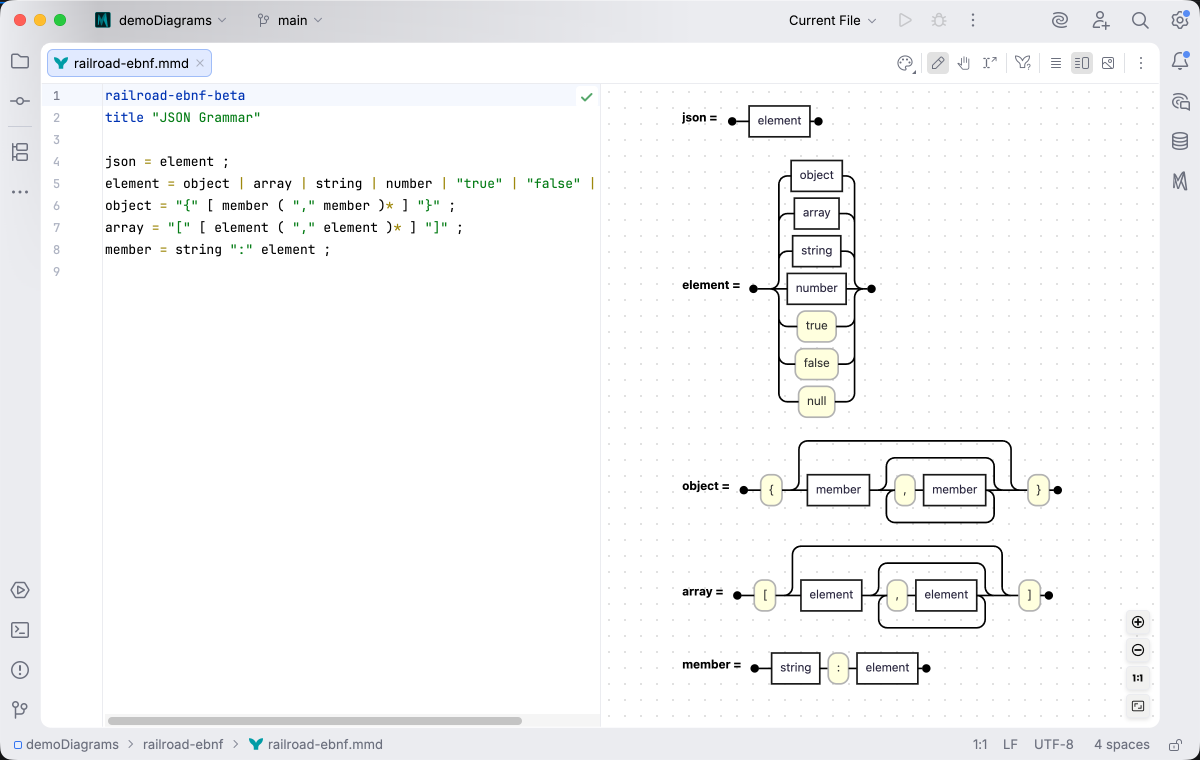Viewport: 1200px width, 760px height.
Task: Change UTF-8 file encoding
Action: (x=1054, y=744)
